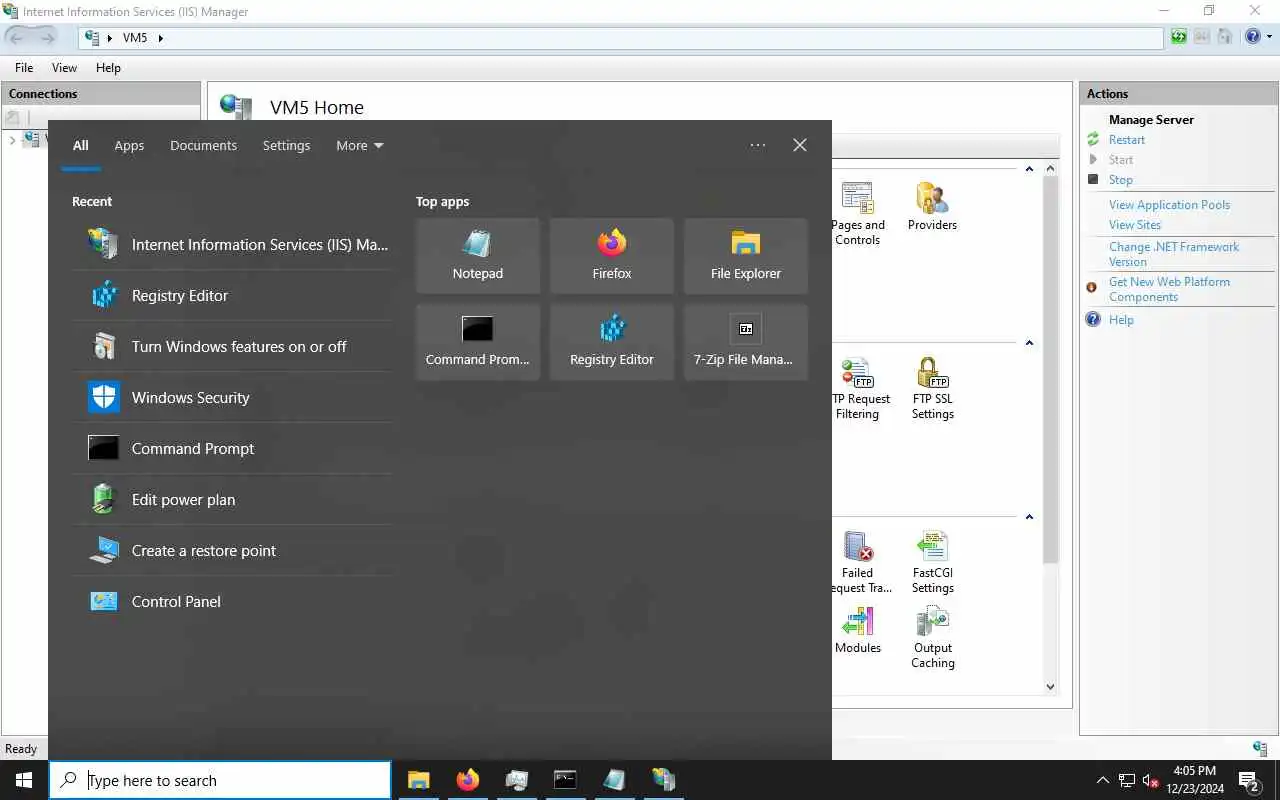
Task: Open 7-Zip File Manager tile
Action: tap(745, 342)
